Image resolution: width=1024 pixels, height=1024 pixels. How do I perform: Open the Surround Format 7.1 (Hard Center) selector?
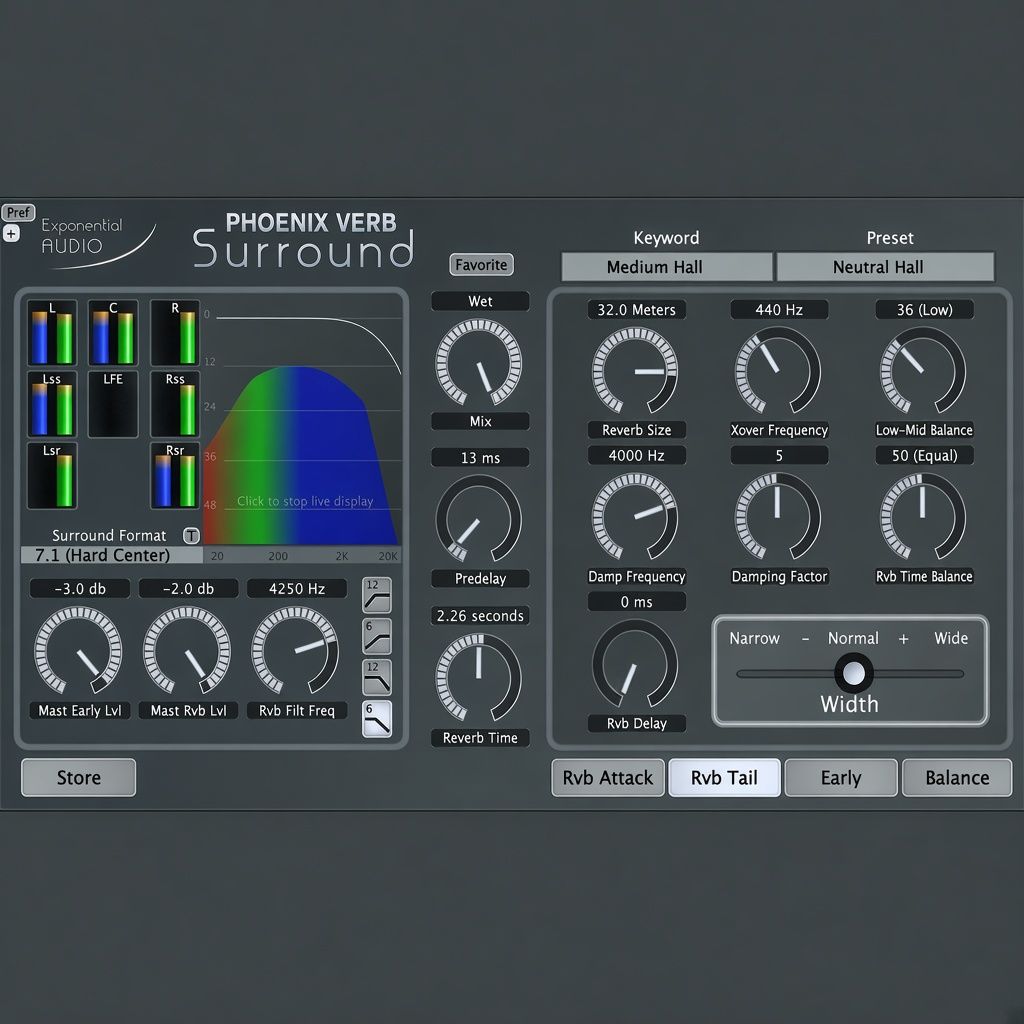coord(112,555)
